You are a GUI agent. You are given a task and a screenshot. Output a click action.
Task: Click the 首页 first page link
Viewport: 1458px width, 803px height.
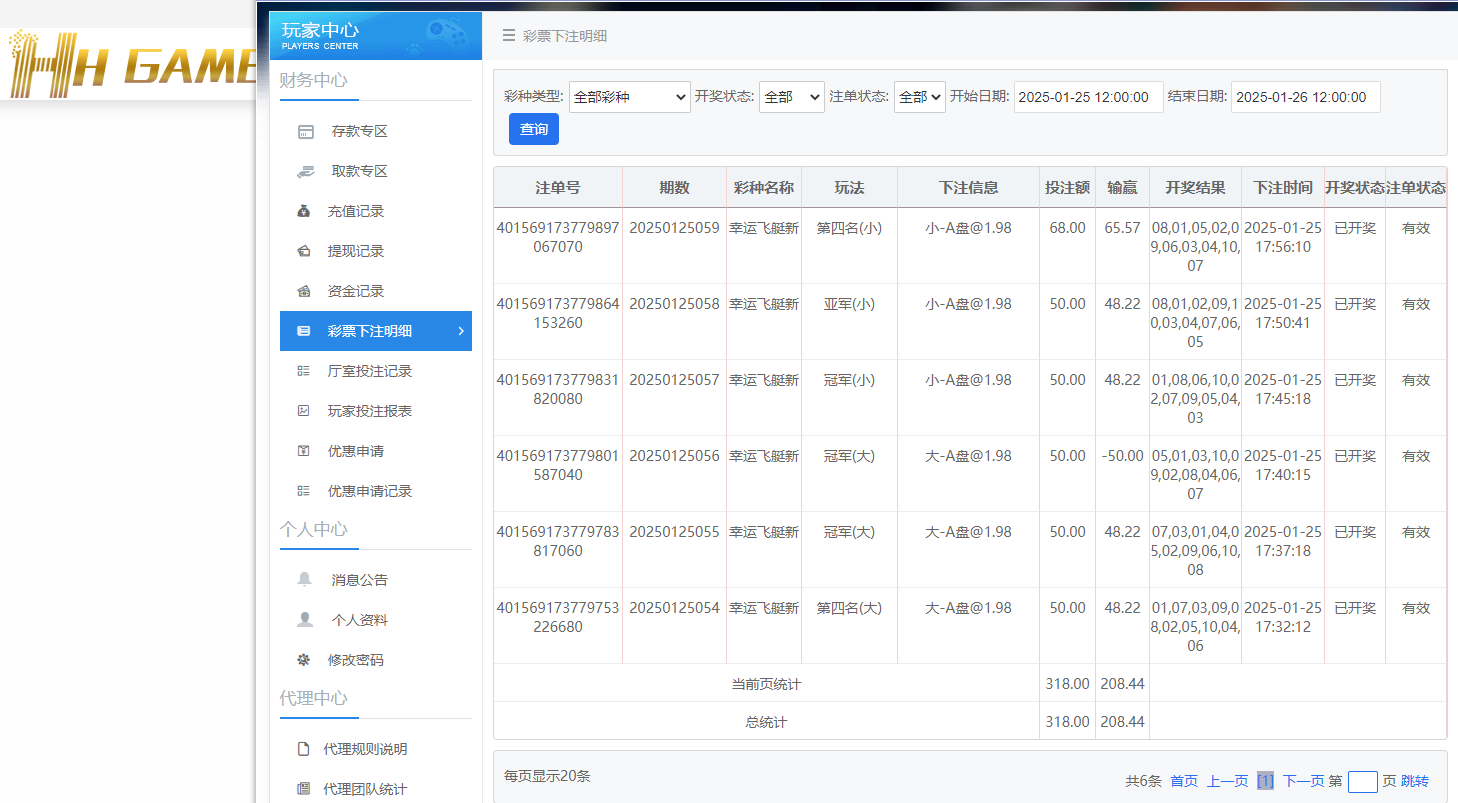[1184, 780]
